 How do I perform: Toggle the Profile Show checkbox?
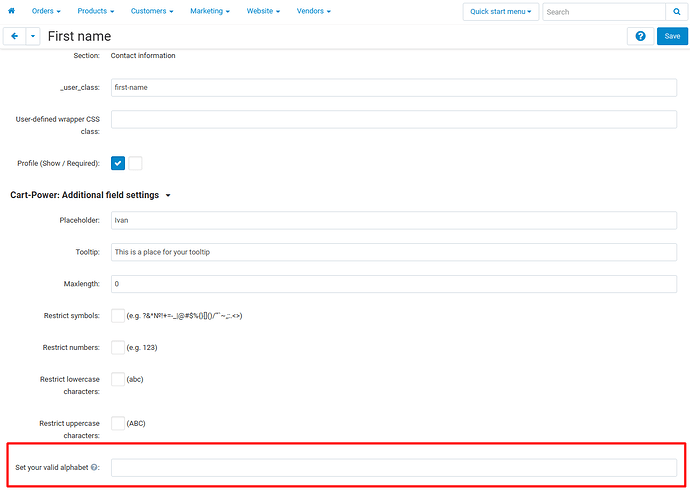(118, 163)
